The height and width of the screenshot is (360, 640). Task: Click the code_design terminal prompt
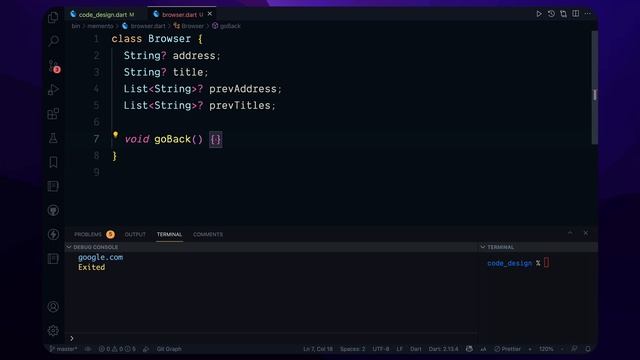[x=509, y=263]
